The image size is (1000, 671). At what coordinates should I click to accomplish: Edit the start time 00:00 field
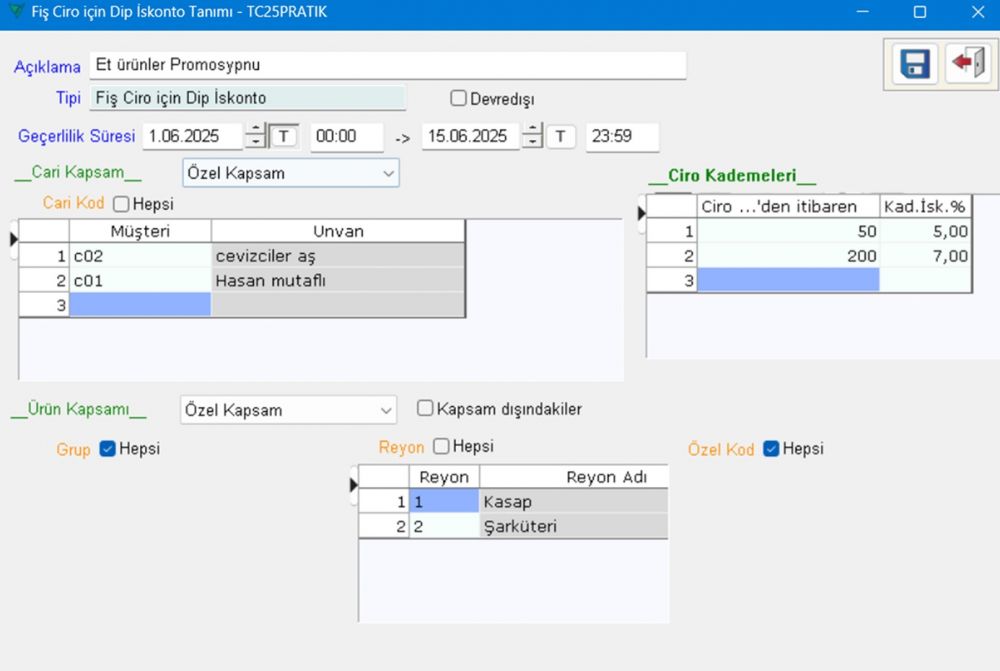pos(346,136)
